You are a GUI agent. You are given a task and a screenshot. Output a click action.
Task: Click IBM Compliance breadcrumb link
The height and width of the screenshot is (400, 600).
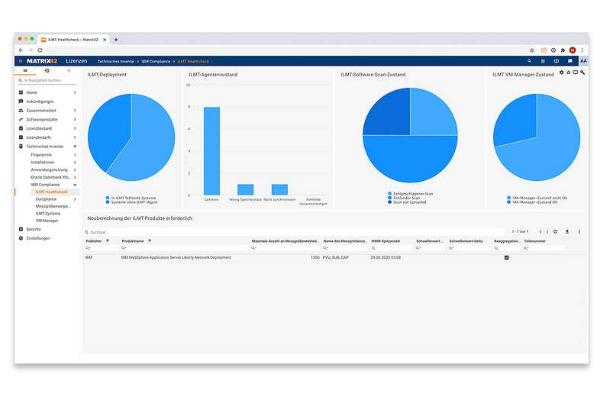pyautogui.click(x=156, y=61)
